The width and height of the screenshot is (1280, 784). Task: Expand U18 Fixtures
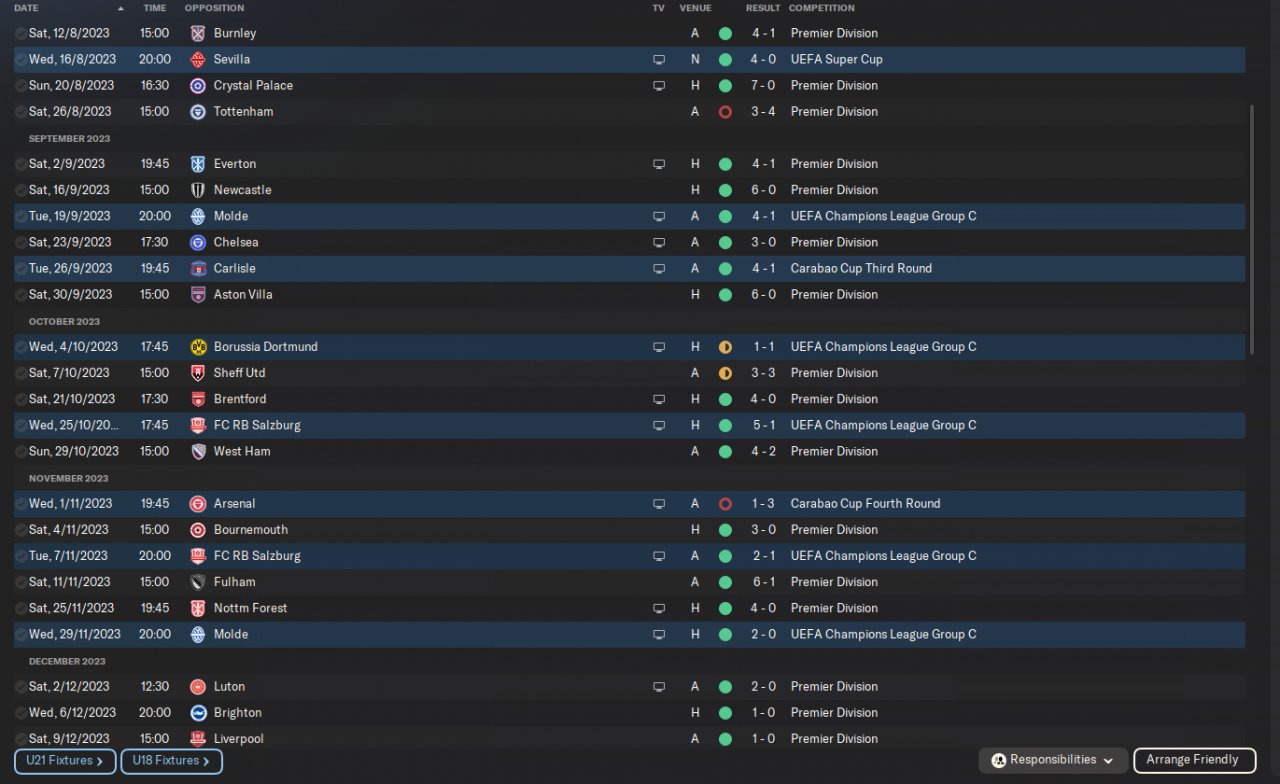[171, 761]
